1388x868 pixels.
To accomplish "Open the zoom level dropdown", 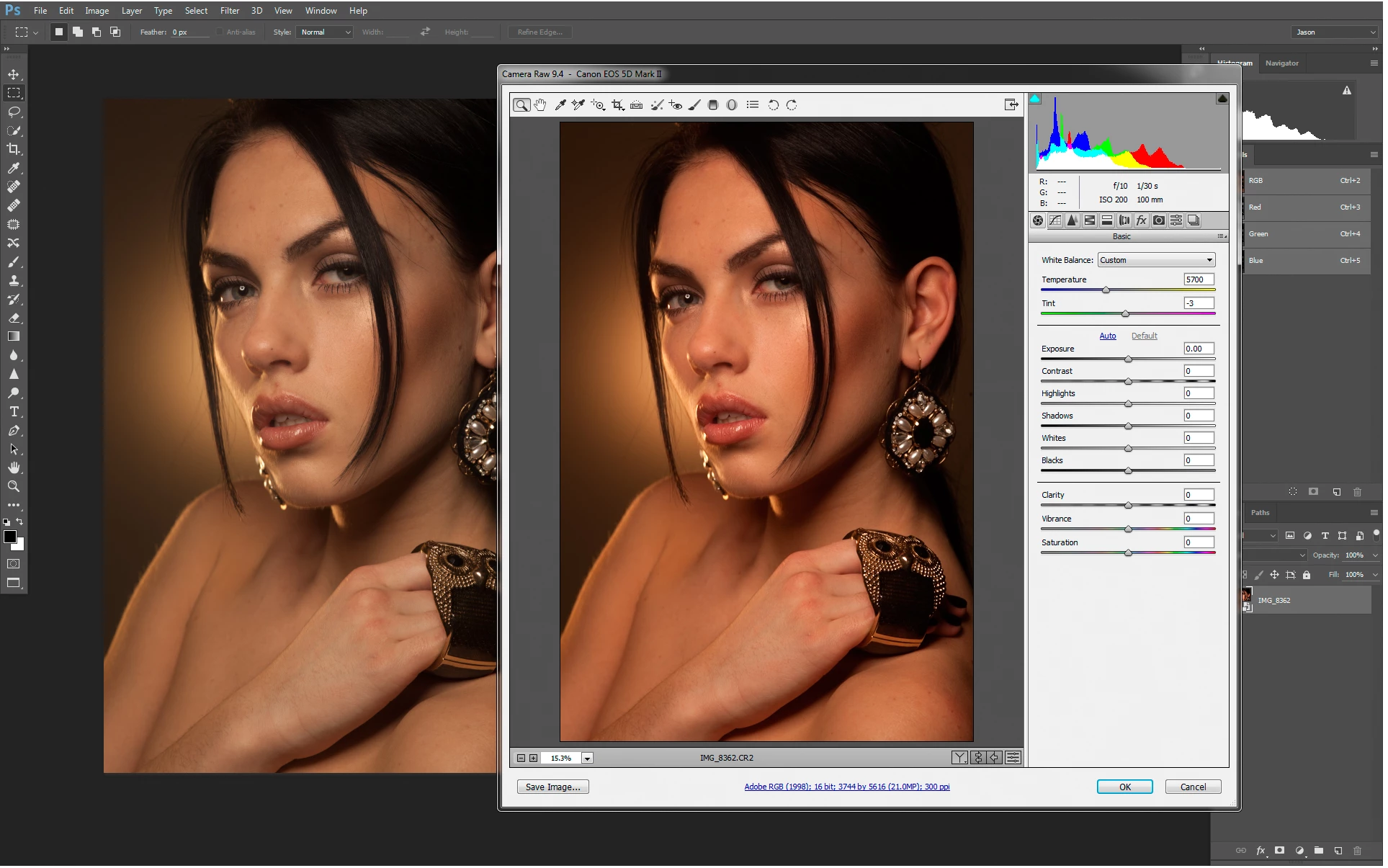I will click(x=588, y=759).
